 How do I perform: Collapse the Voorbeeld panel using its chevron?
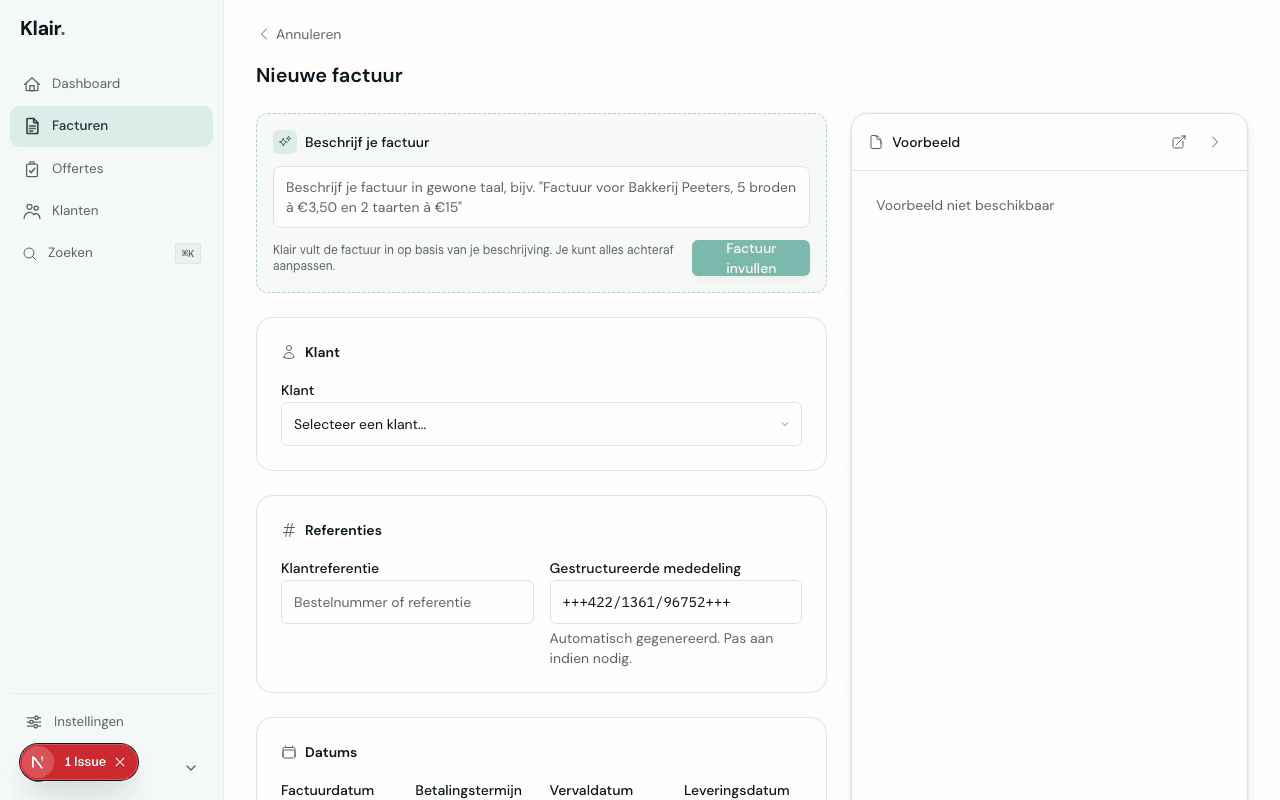1215,142
